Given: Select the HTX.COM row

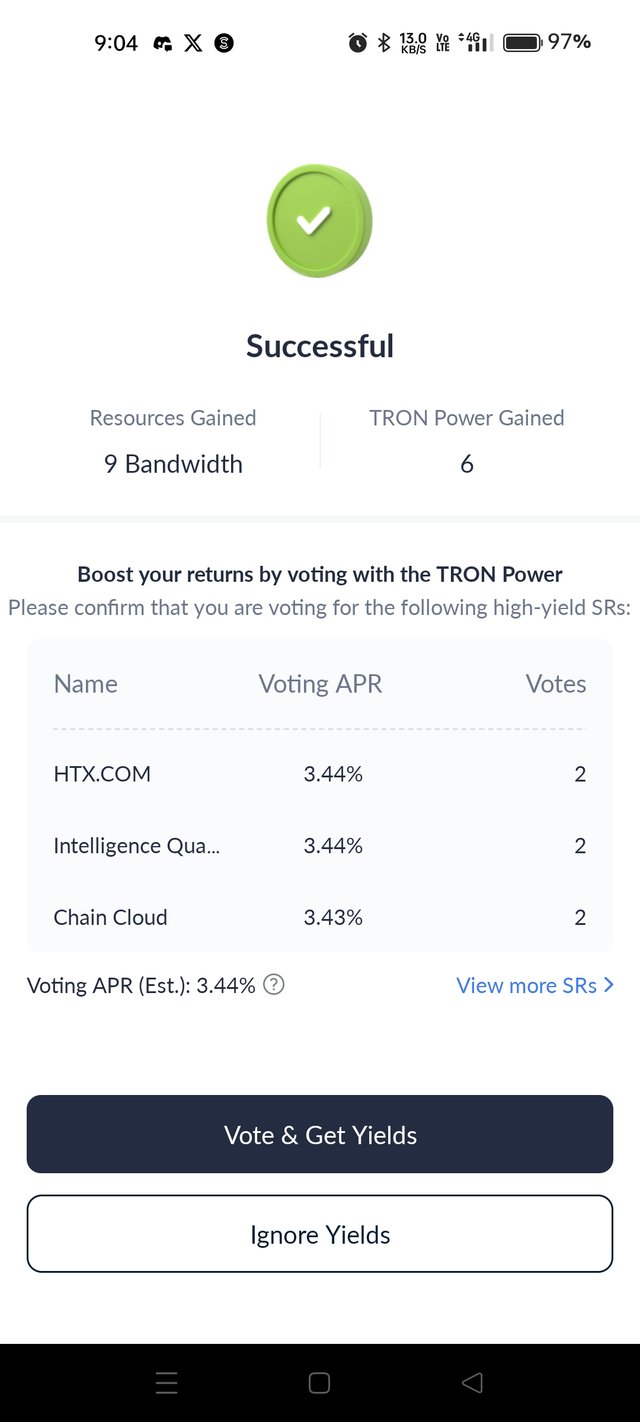Looking at the screenshot, I should coord(320,774).
